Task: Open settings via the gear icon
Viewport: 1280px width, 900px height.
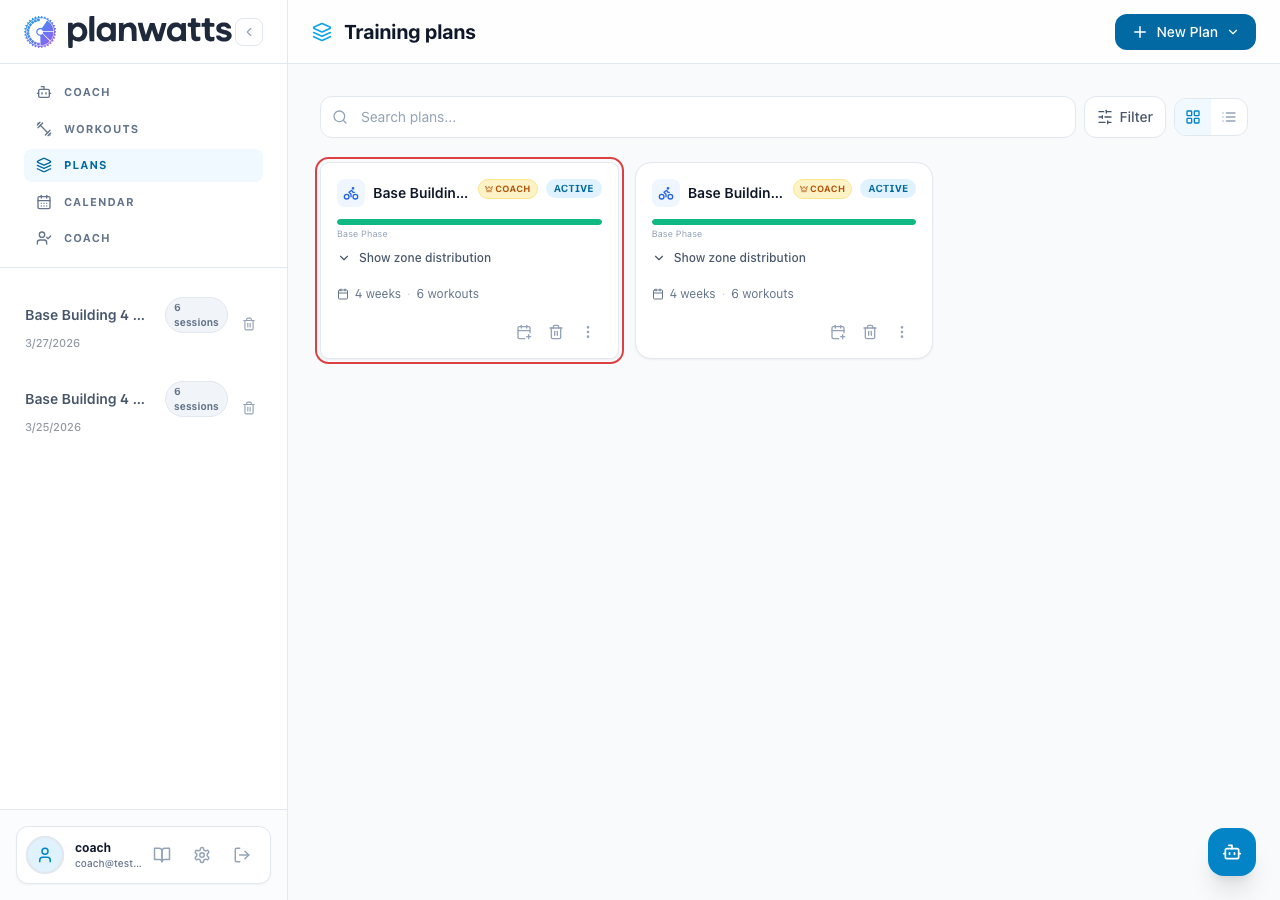Action: coord(202,855)
